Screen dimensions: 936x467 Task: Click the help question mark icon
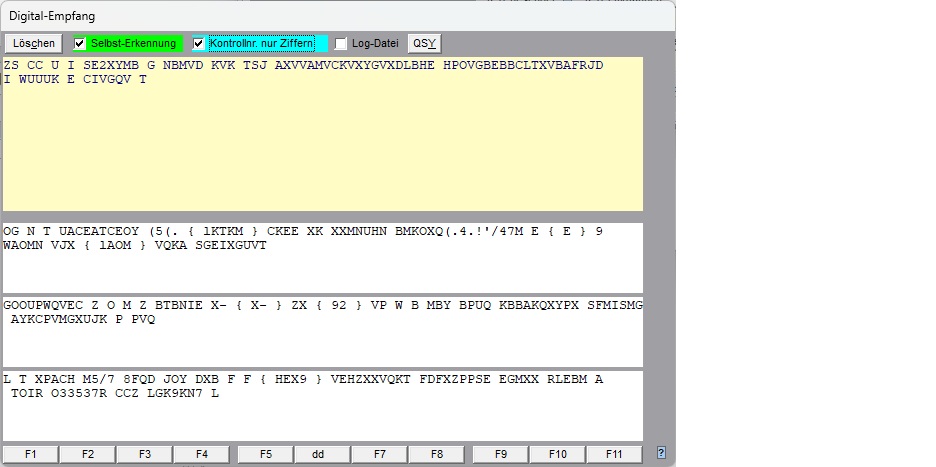(x=661, y=453)
